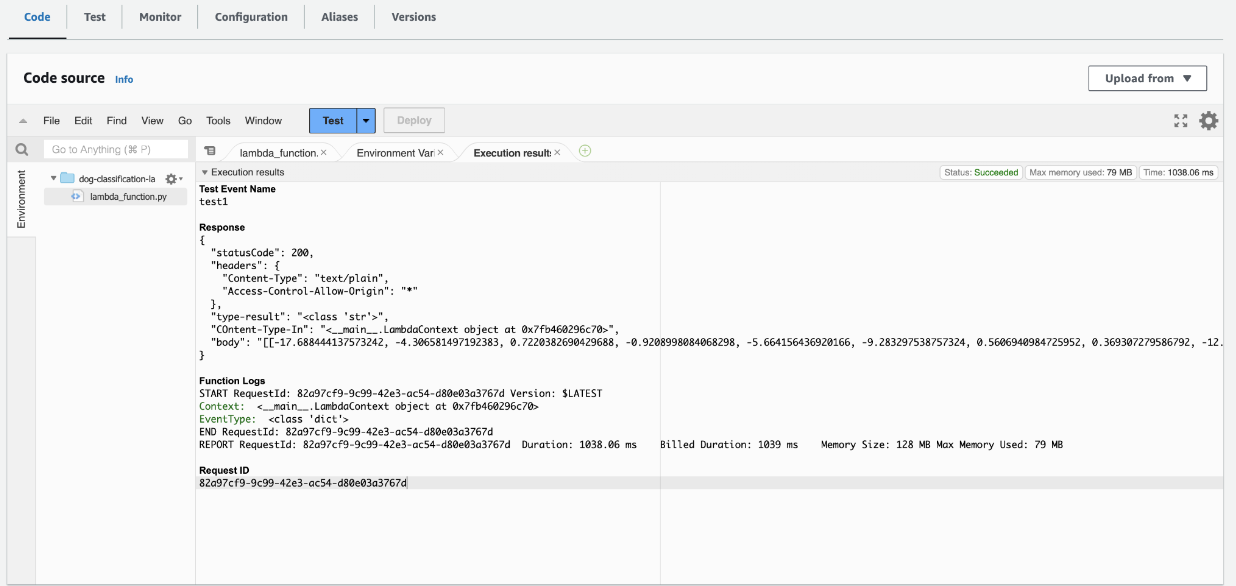Click the END RequestId log line
The width and height of the screenshot is (1236, 586).
(x=346, y=432)
